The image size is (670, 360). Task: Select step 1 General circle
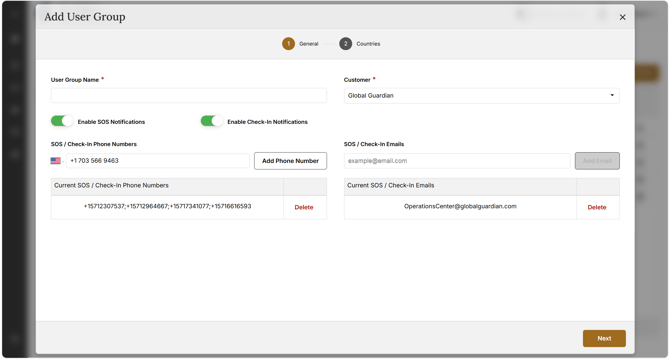tap(288, 44)
